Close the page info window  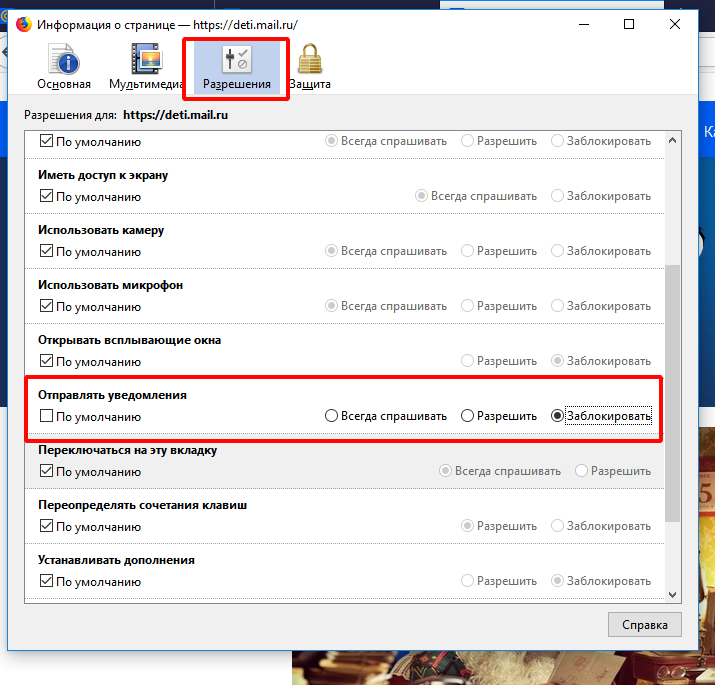(675, 24)
